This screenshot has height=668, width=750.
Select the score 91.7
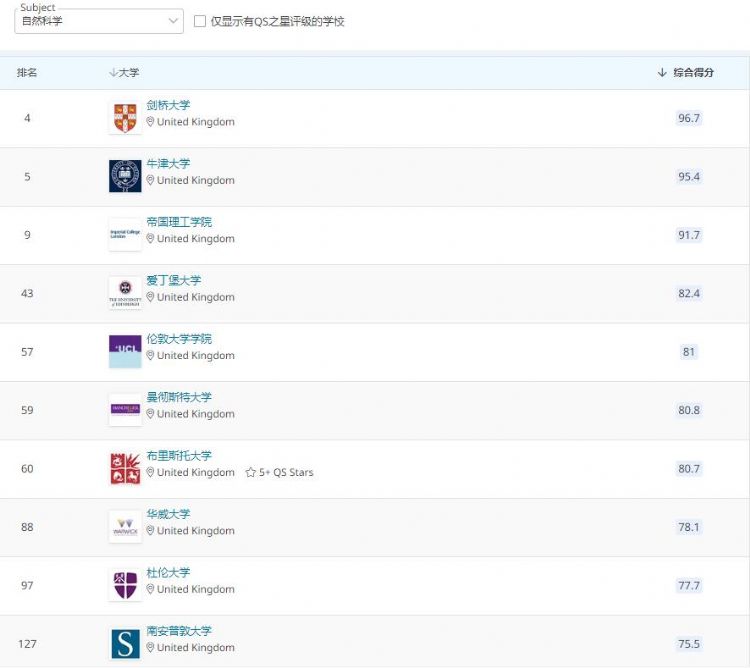tap(689, 235)
